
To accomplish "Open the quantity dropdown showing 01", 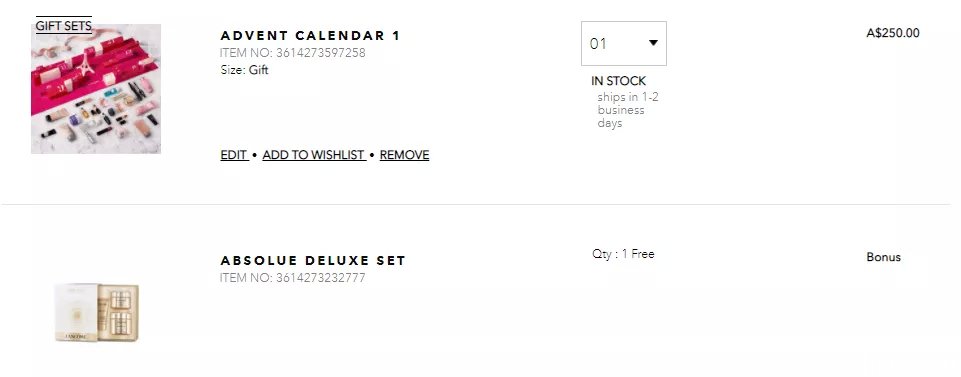I will click(x=623, y=44).
